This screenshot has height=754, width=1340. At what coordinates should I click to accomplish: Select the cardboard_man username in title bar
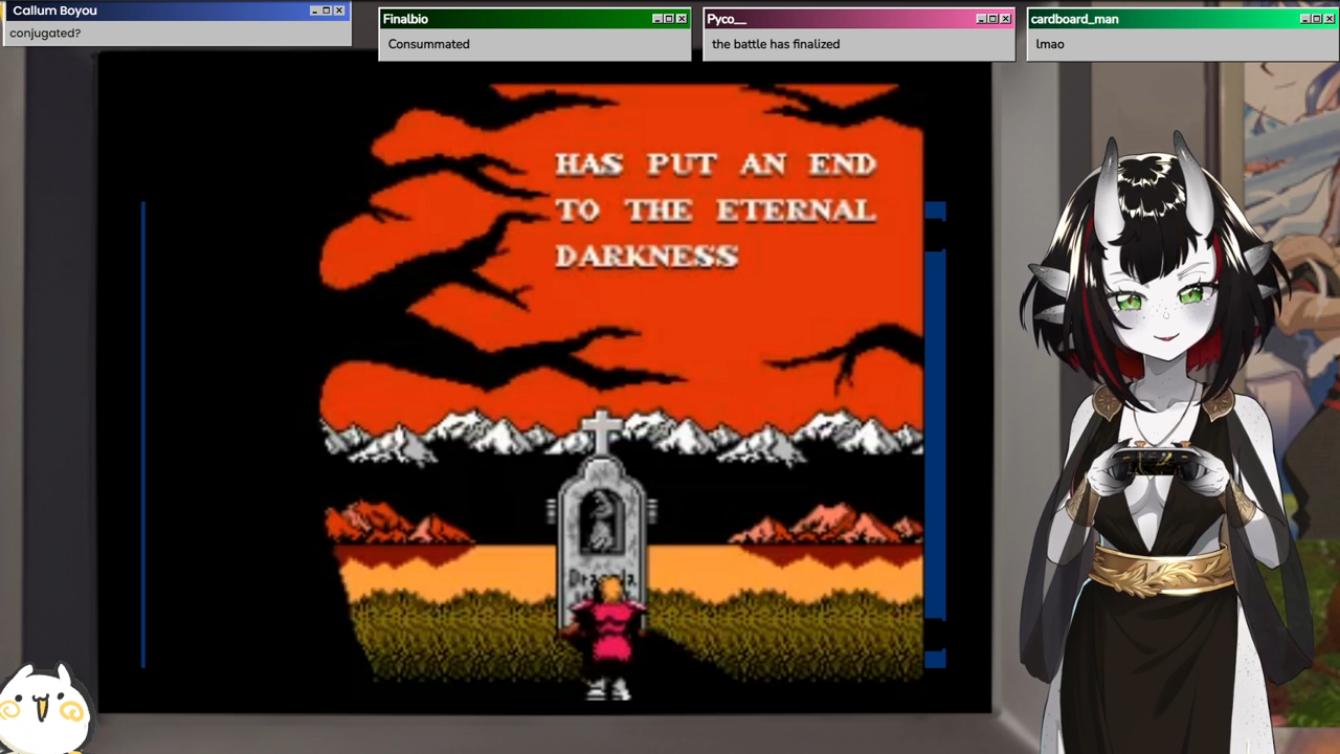1075,19
